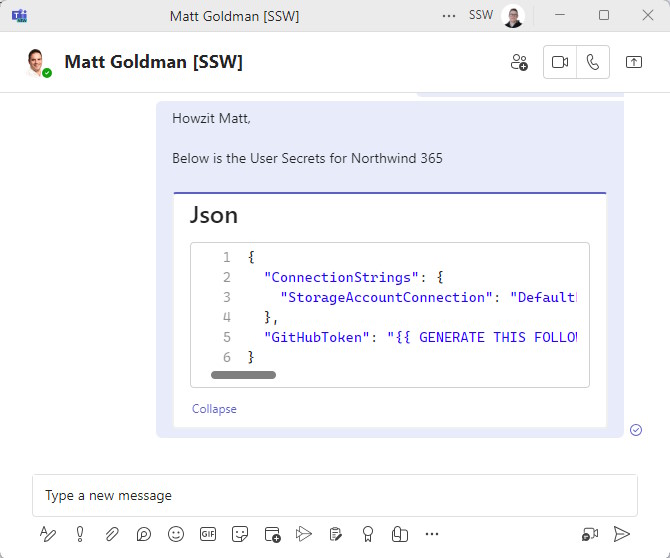Image resolution: width=670 pixels, height=558 pixels.
Task: Click the horizontal scrollbar in code block
Action: tap(243, 375)
